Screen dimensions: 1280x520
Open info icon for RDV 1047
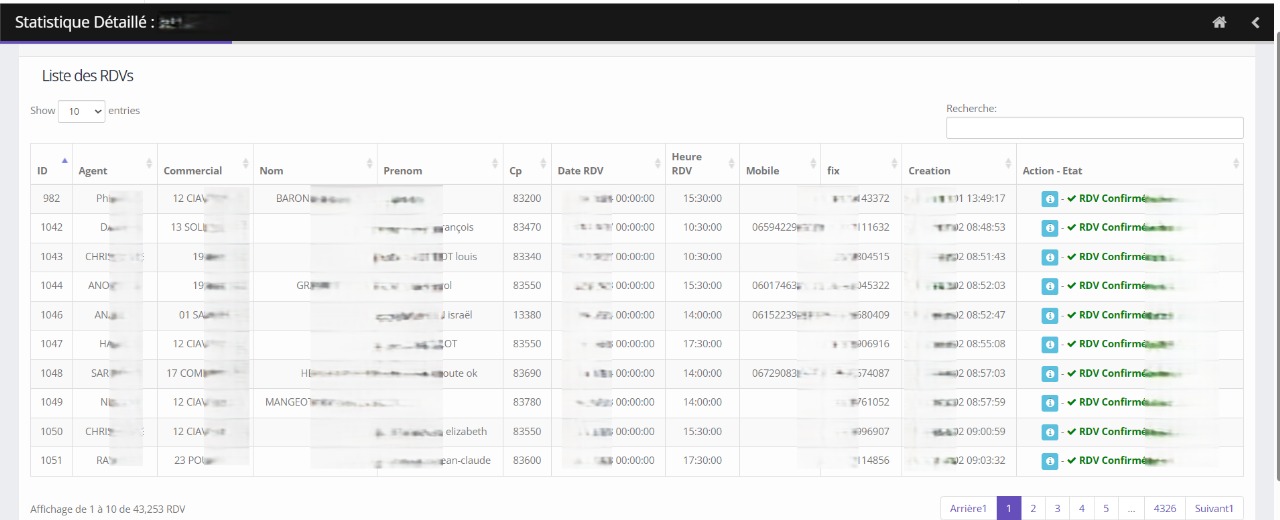(x=1049, y=344)
